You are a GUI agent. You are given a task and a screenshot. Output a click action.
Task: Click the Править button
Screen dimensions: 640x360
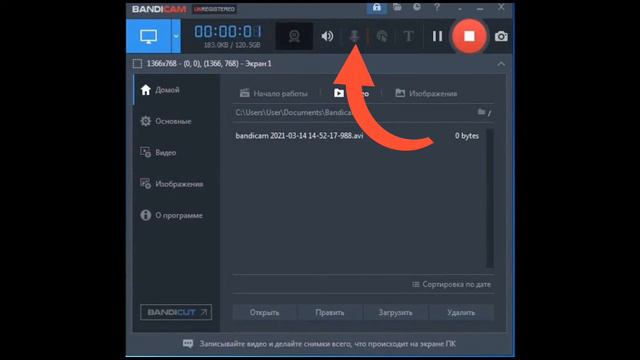pyautogui.click(x=330, y=313)
